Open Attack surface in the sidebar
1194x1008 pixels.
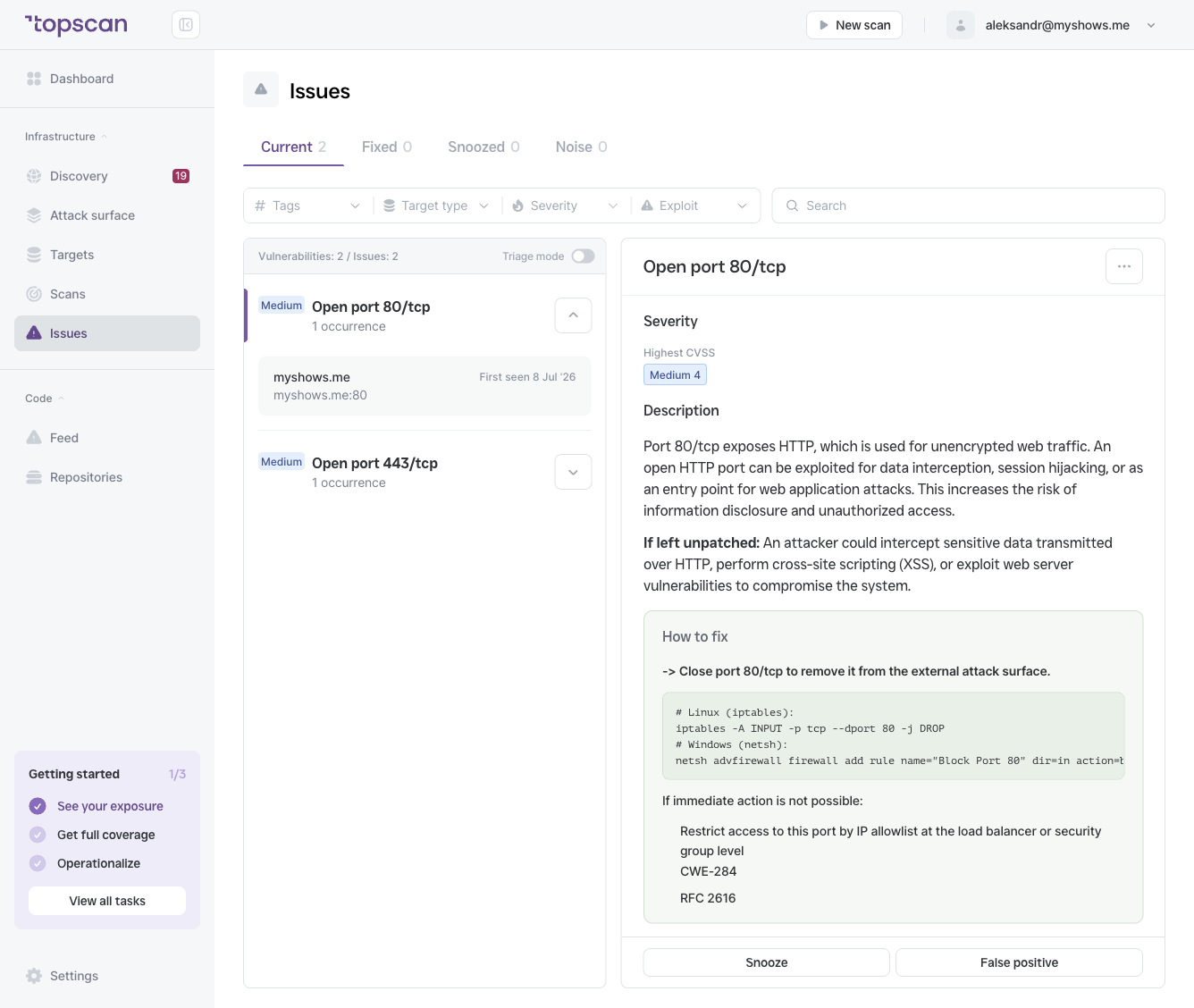click(107, 215)
